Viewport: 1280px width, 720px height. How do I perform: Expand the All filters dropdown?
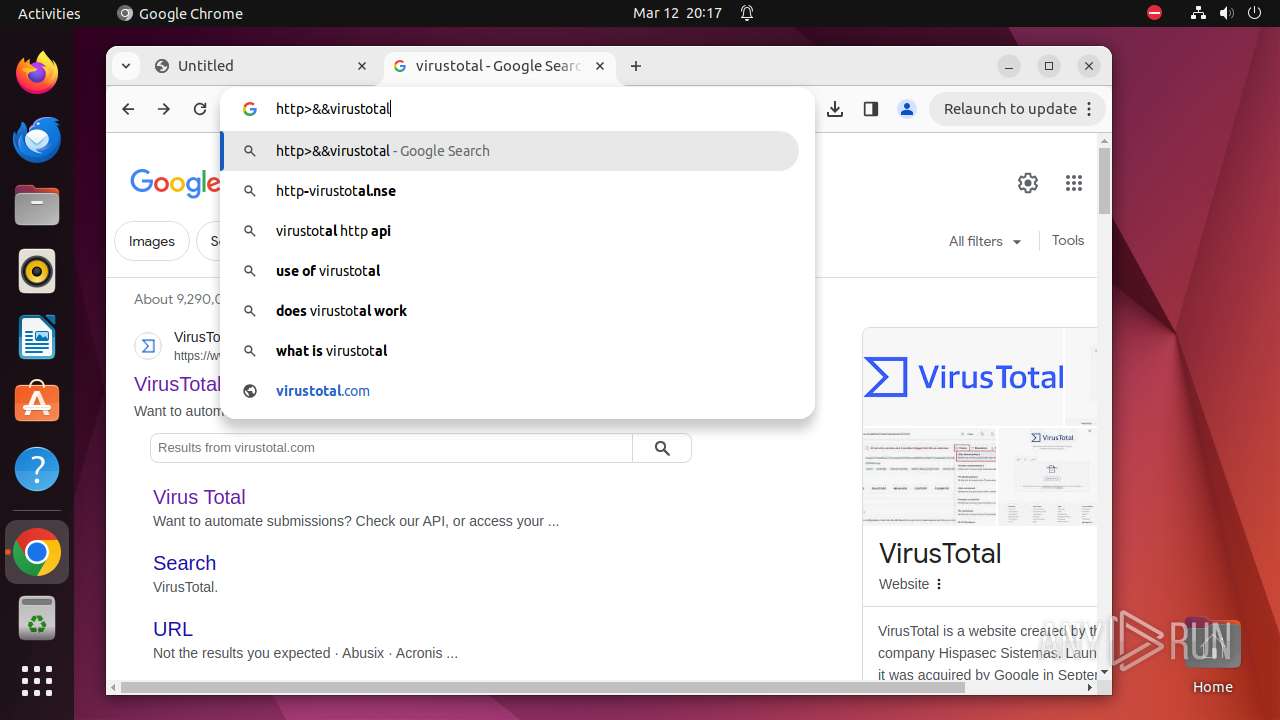pos(985,241)
